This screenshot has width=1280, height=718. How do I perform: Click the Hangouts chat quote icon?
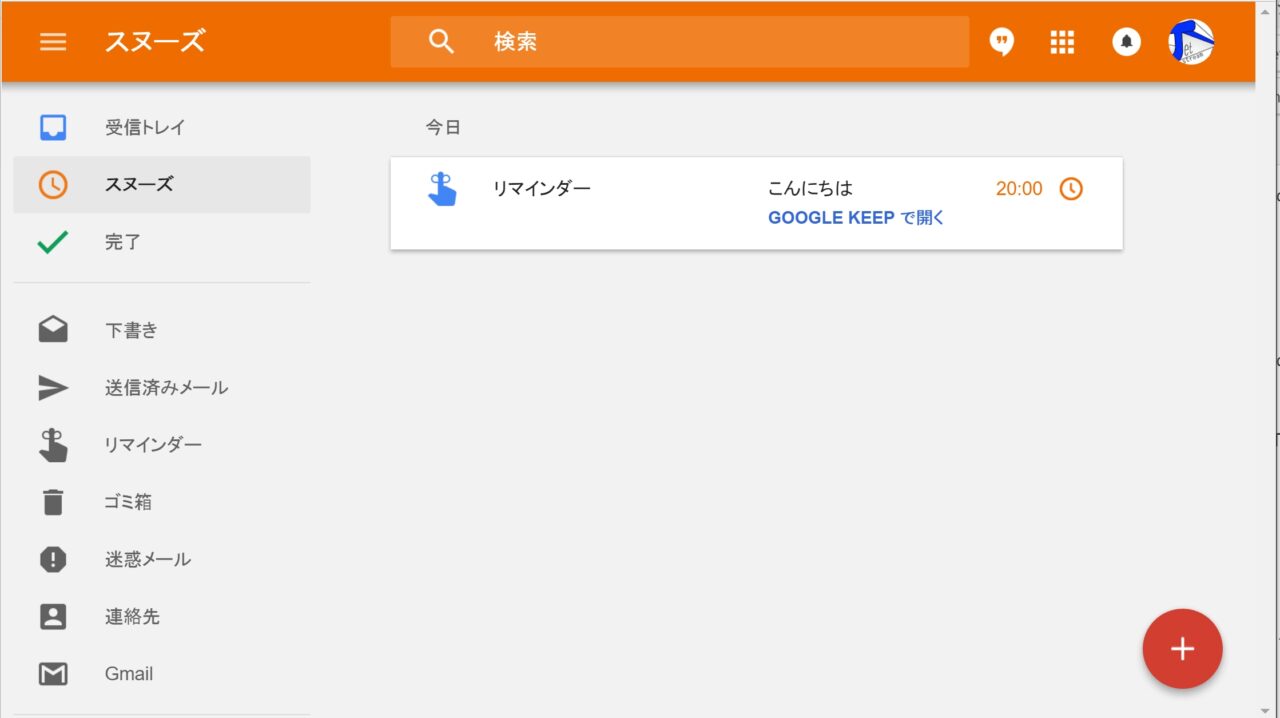[x=1001, y=42]
